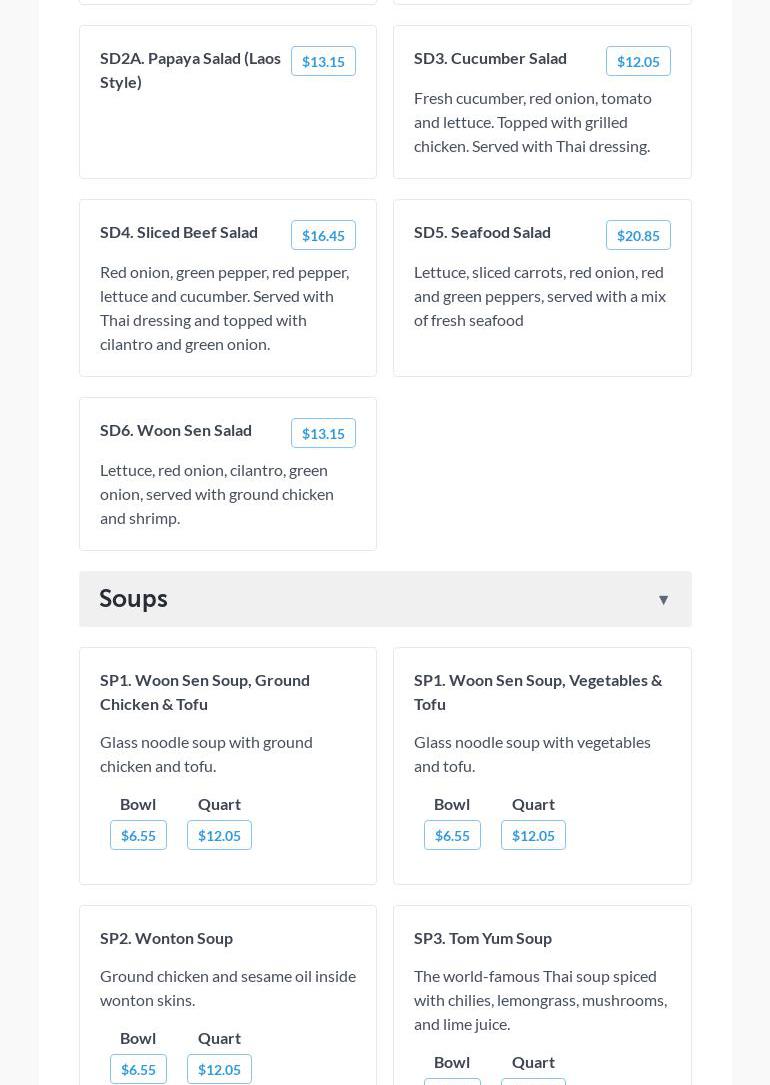
Task: Add Sliced Beef Salad at $16.45
Action: click(323, 236)
